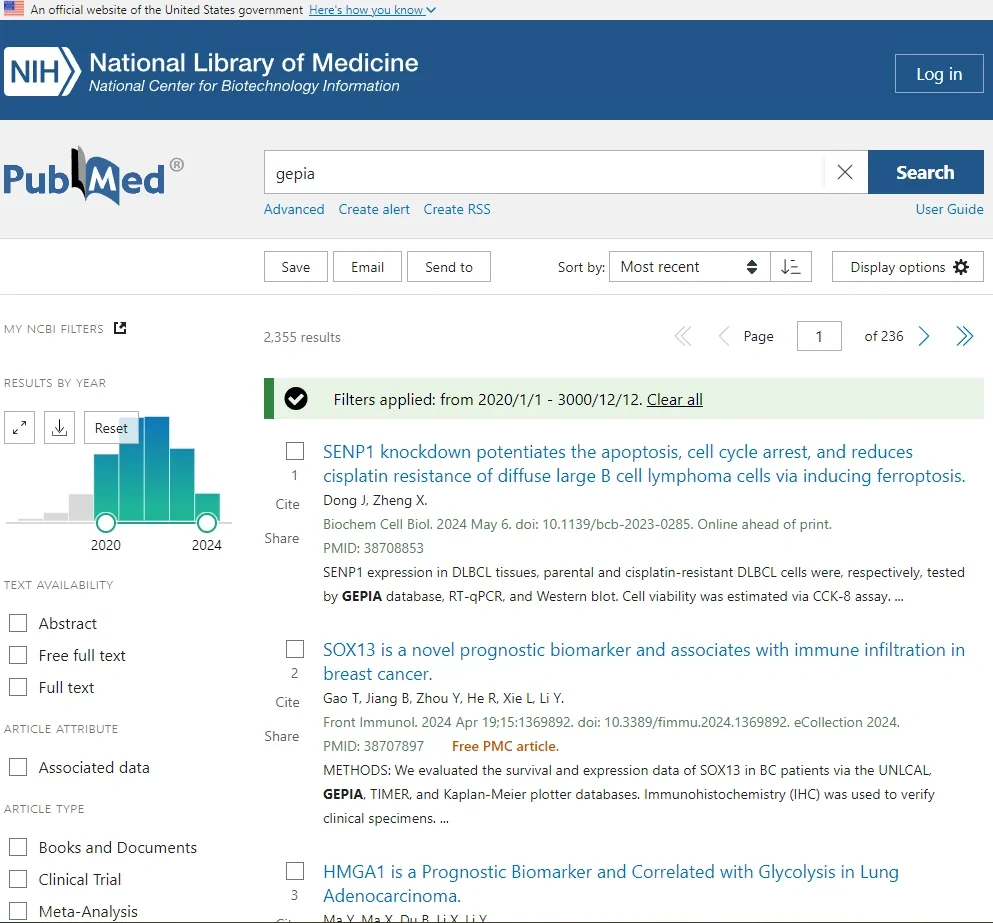Click the tallest bar in year histogram
This screenshot has width=993, height=923.
(157, 469)
